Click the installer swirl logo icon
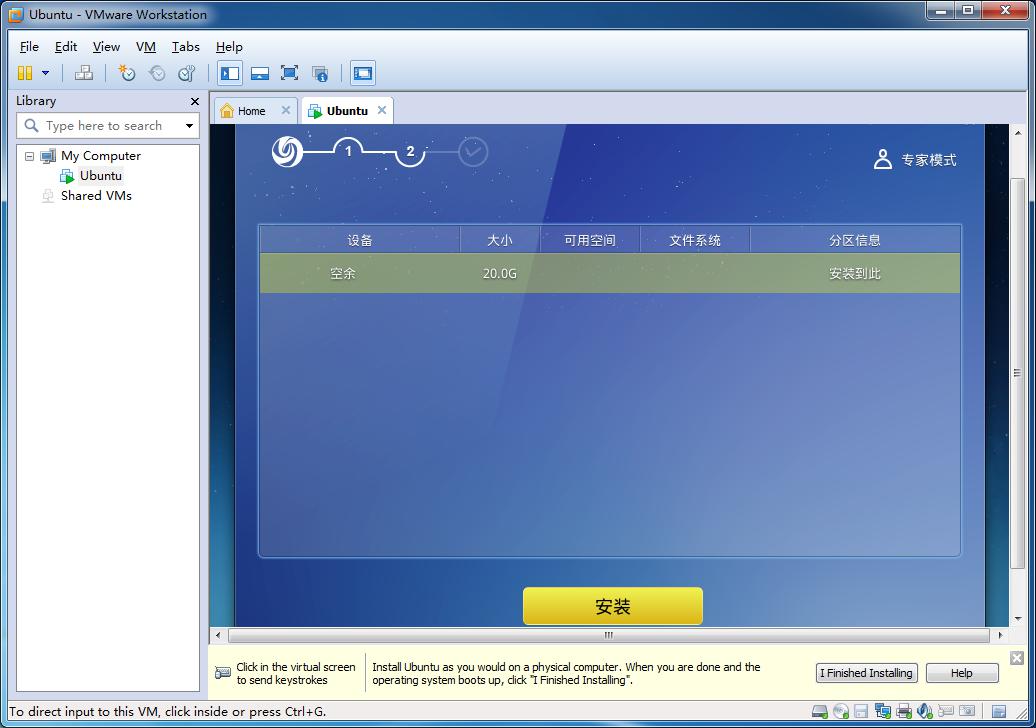1036x728 pixels. pyautogui.click(x=287, y=151)
